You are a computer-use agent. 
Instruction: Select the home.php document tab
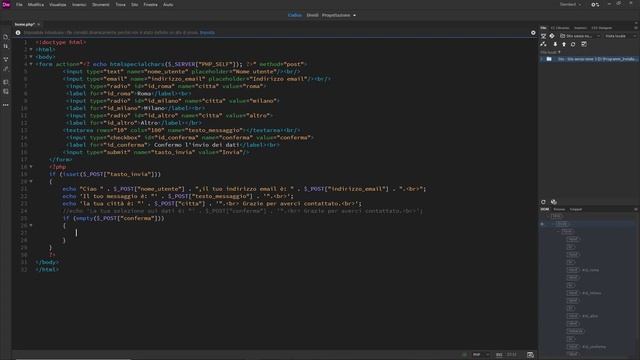24,24
